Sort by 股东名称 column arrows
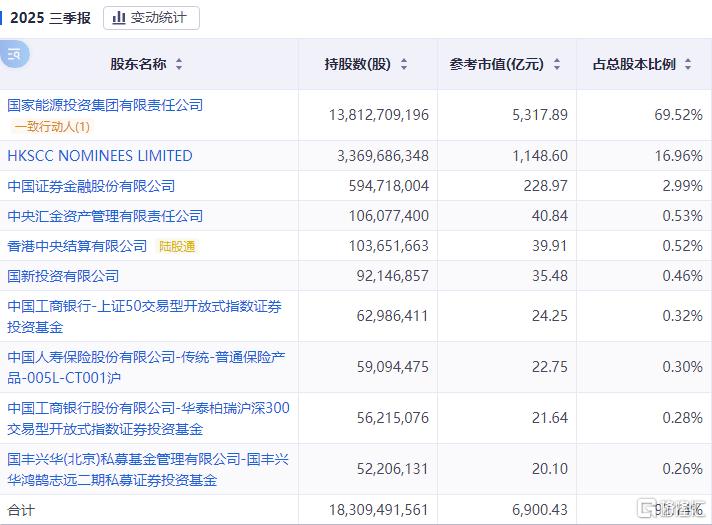This screenshot has width=712, height=525. (179, 64)
